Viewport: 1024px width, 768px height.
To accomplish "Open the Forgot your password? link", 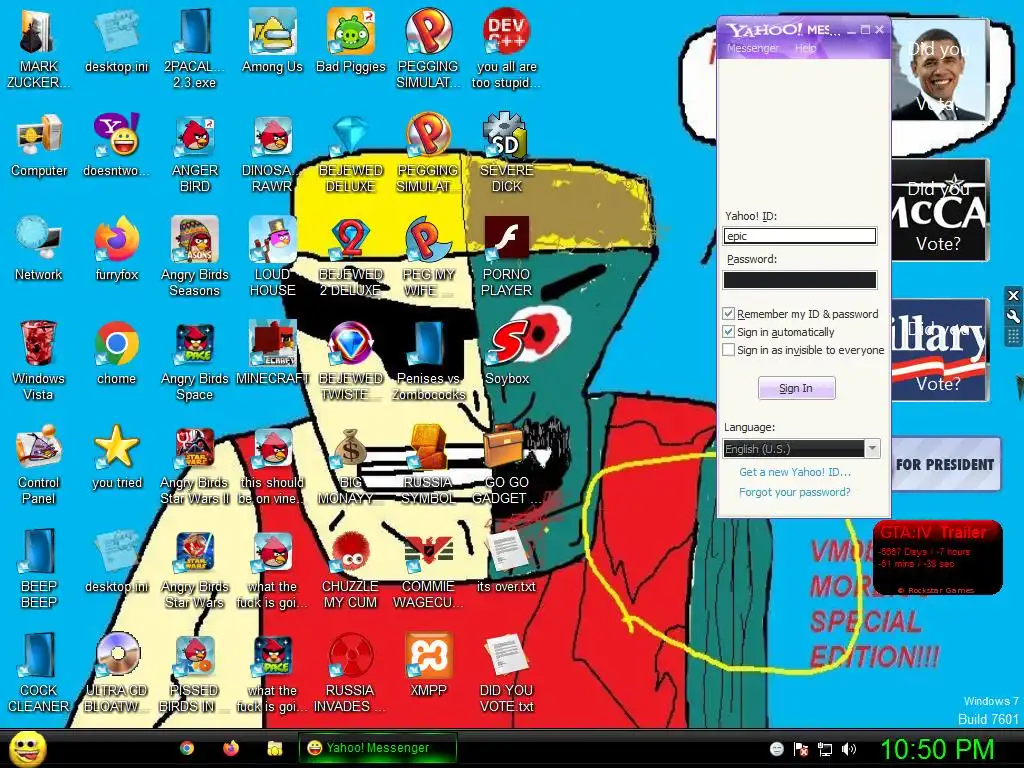I will [x=795, y=492].
